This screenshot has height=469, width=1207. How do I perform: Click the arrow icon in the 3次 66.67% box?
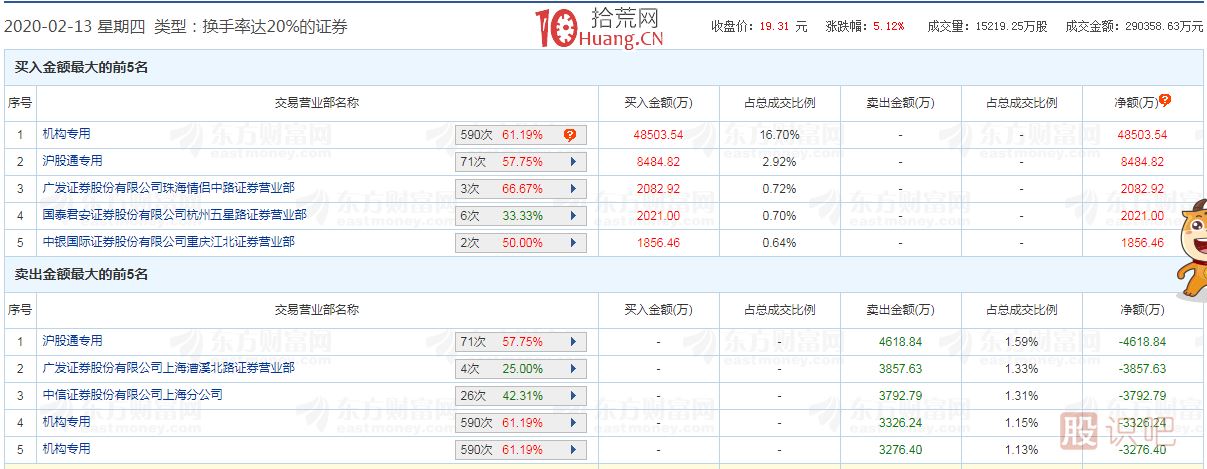tap(572, 188)
